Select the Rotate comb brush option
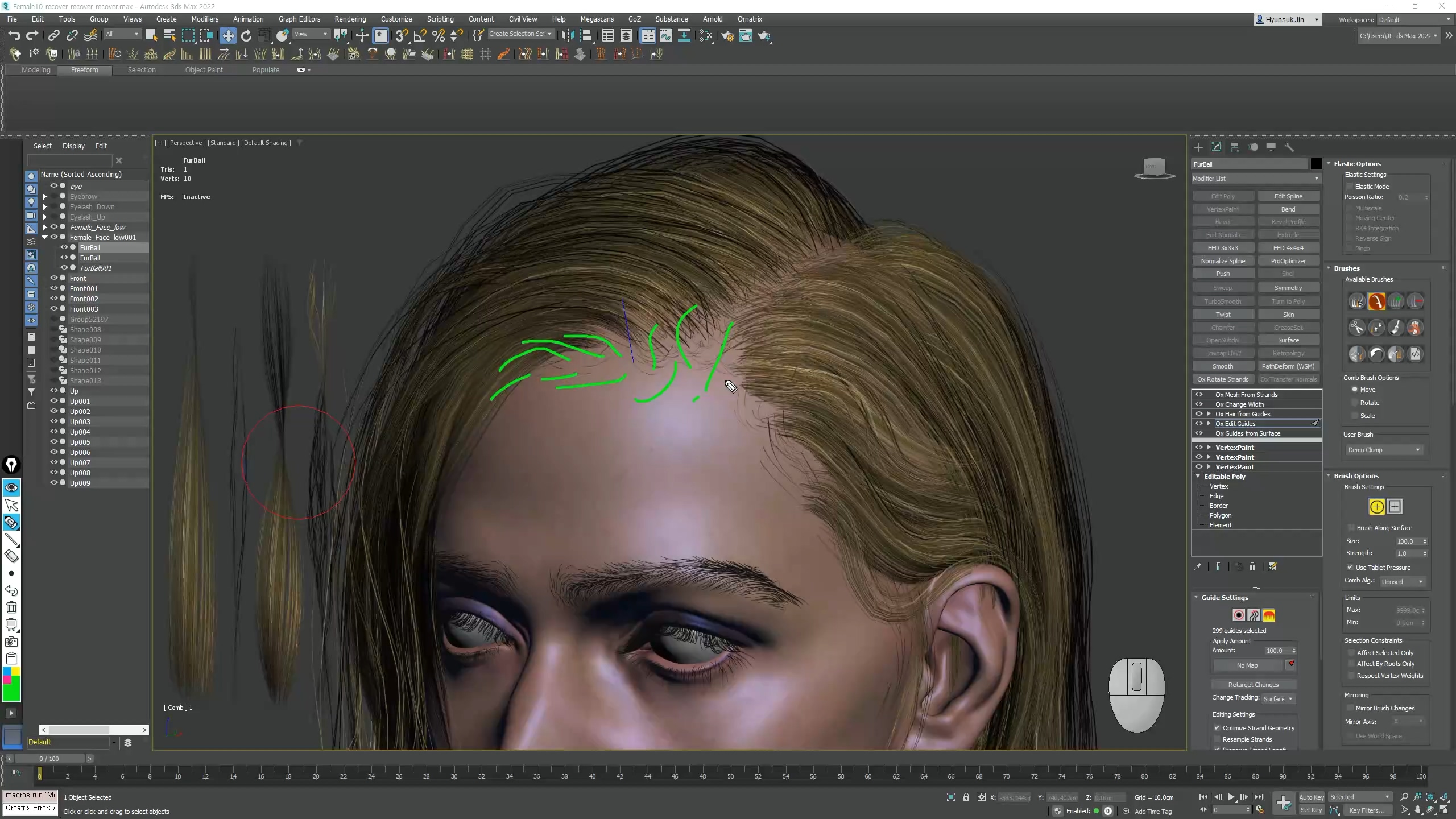Screen dimensions: 1456x819 coord(1355,403)
